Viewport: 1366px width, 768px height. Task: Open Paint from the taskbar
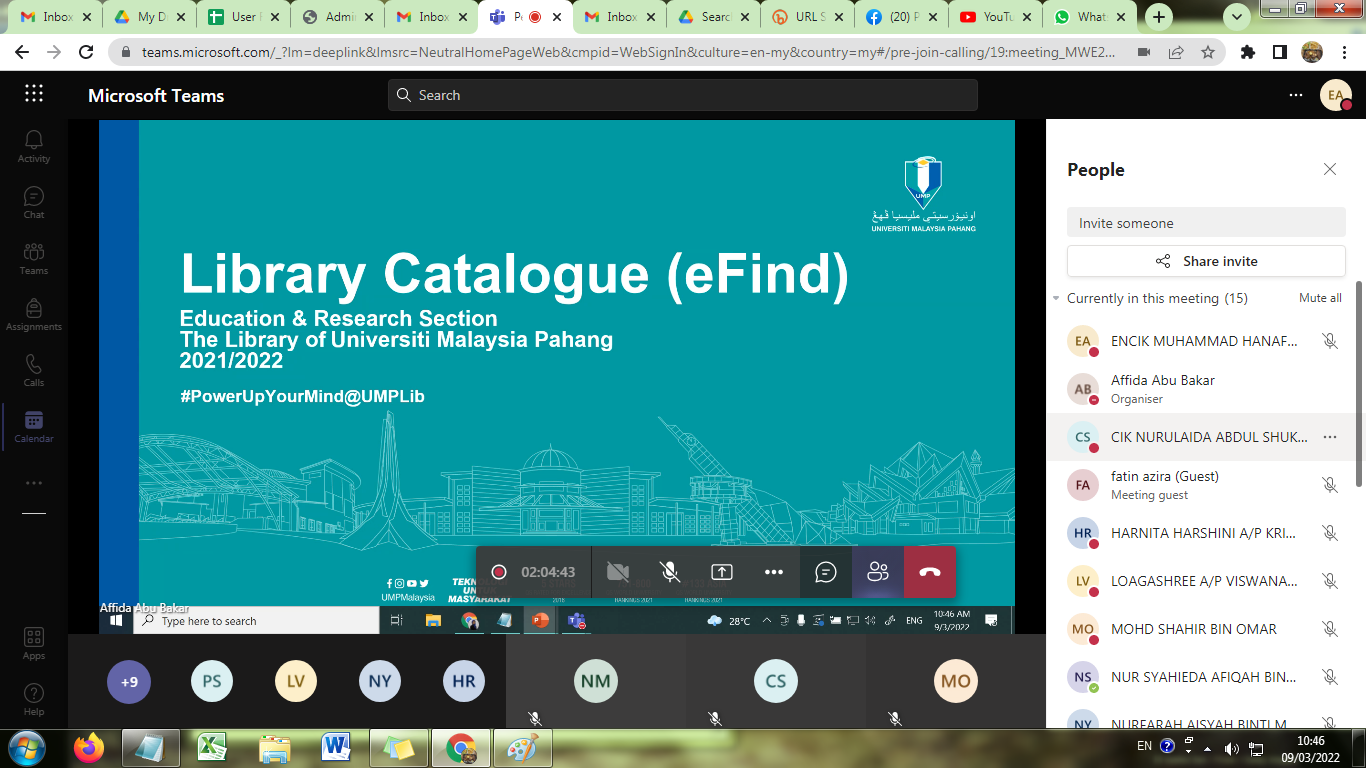522,748
